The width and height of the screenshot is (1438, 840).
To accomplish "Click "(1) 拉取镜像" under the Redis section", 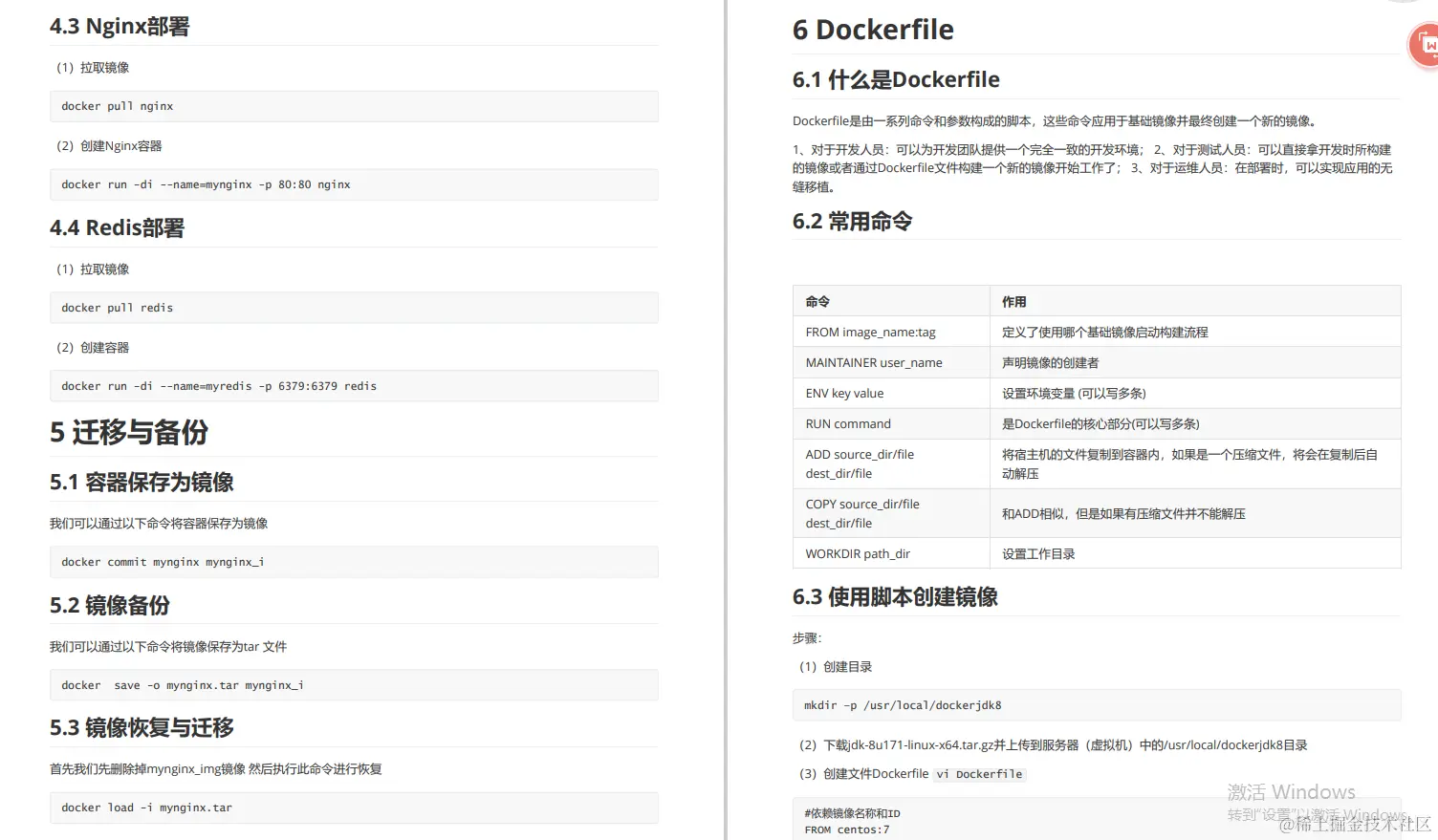I will tap(93, 269).
